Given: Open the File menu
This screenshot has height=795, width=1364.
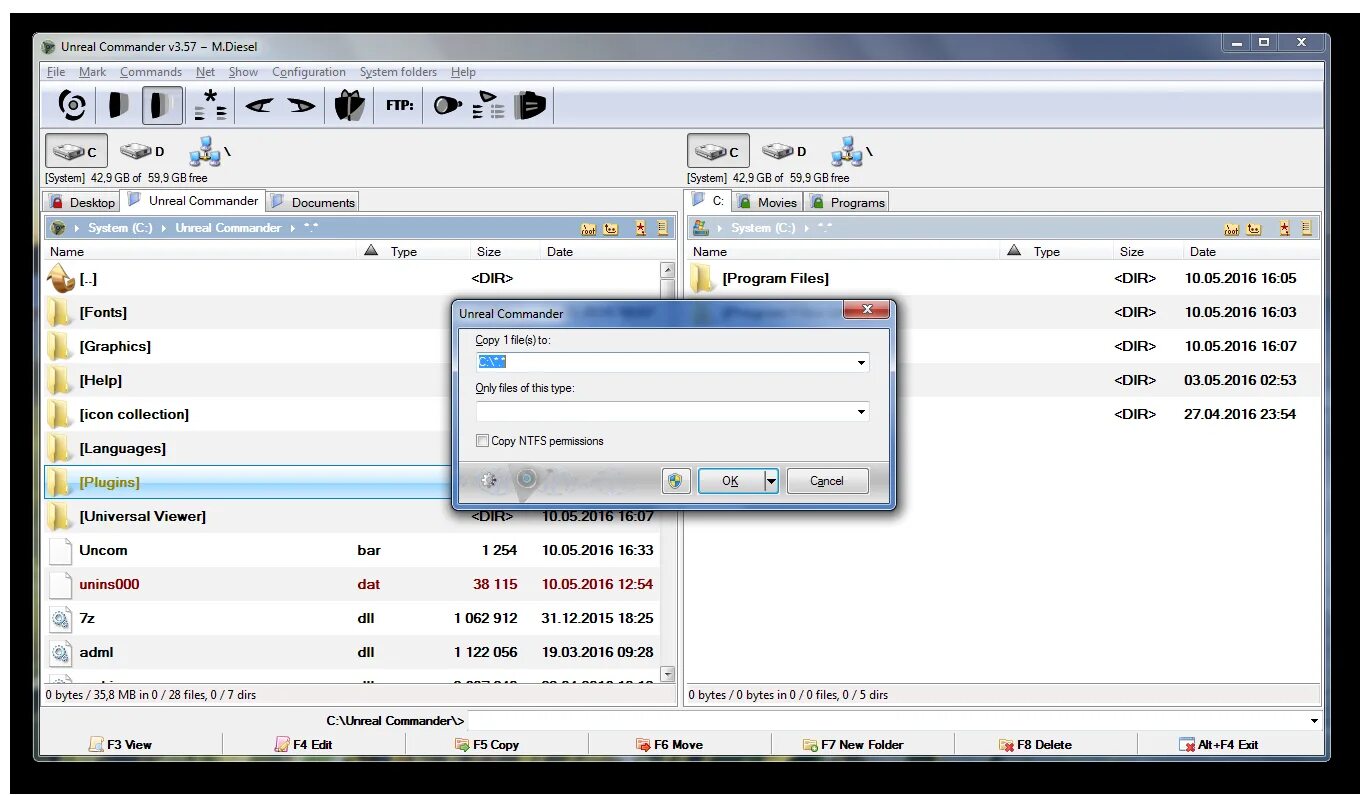Looking at the screenshot, I should pos(56,72).
